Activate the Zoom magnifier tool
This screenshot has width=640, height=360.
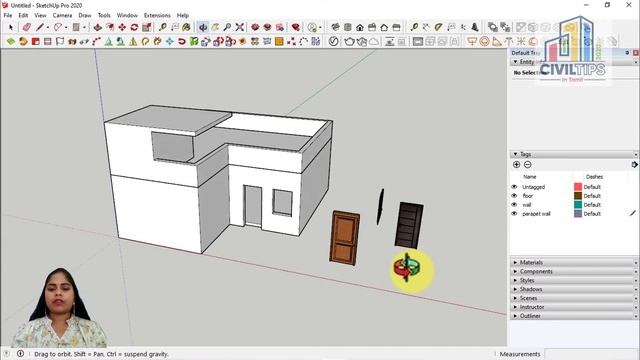click(227, 27)
